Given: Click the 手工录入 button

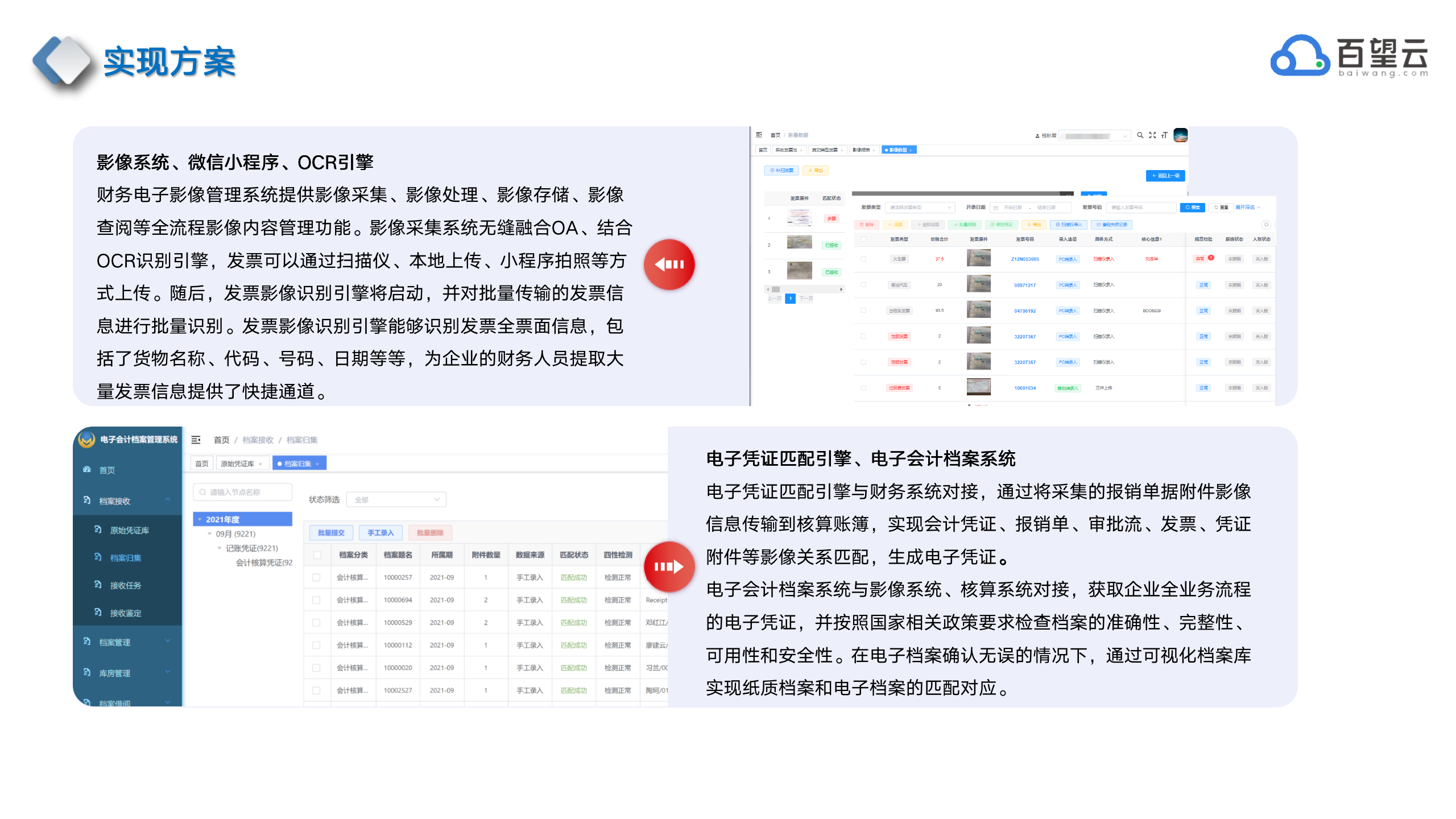Looking at the screenshot, I should click(380, 533).
